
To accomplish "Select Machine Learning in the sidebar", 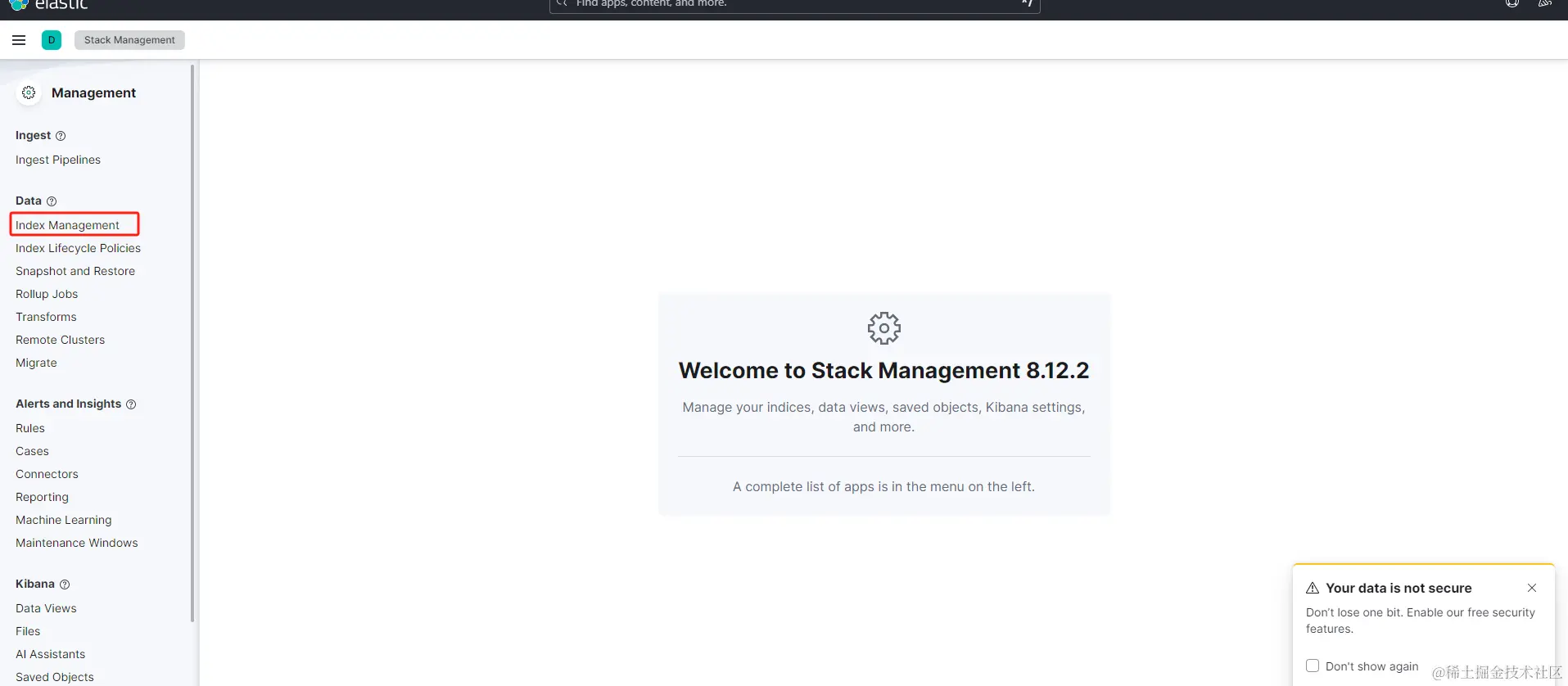I will (63, 520).
